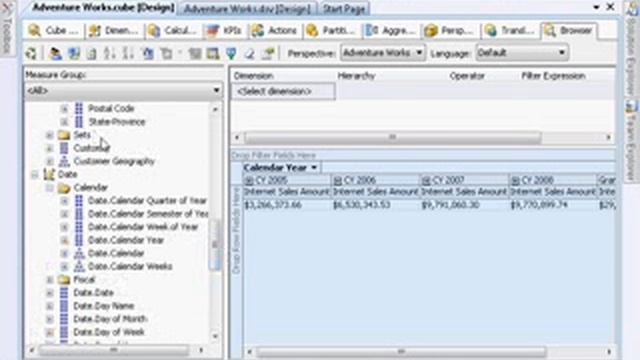640x360 pixels.
Task: Click the Operator column header
Action: (467, 76)
